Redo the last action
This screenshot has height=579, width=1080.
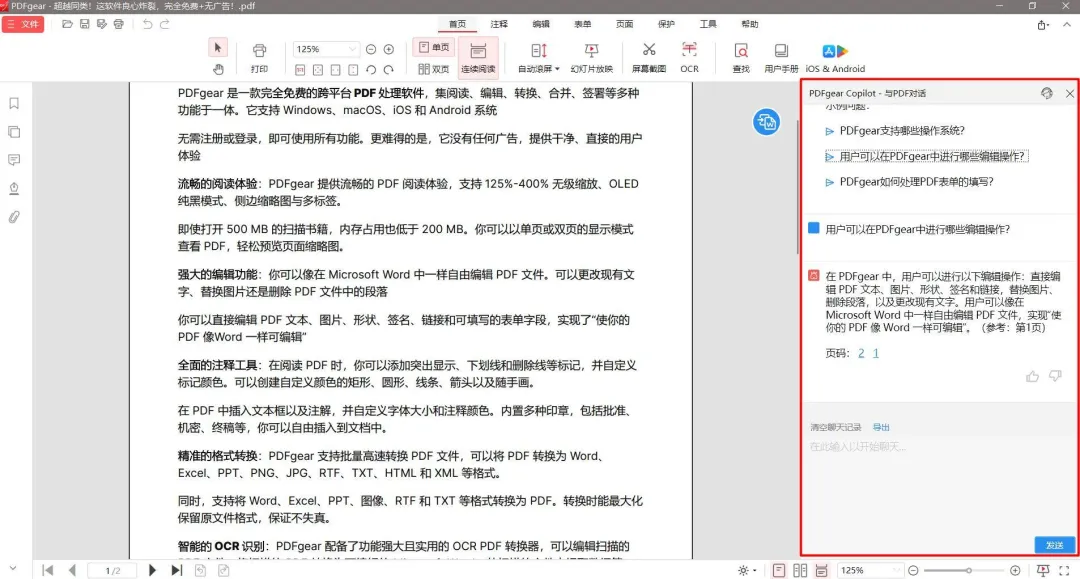pos(165,24)
